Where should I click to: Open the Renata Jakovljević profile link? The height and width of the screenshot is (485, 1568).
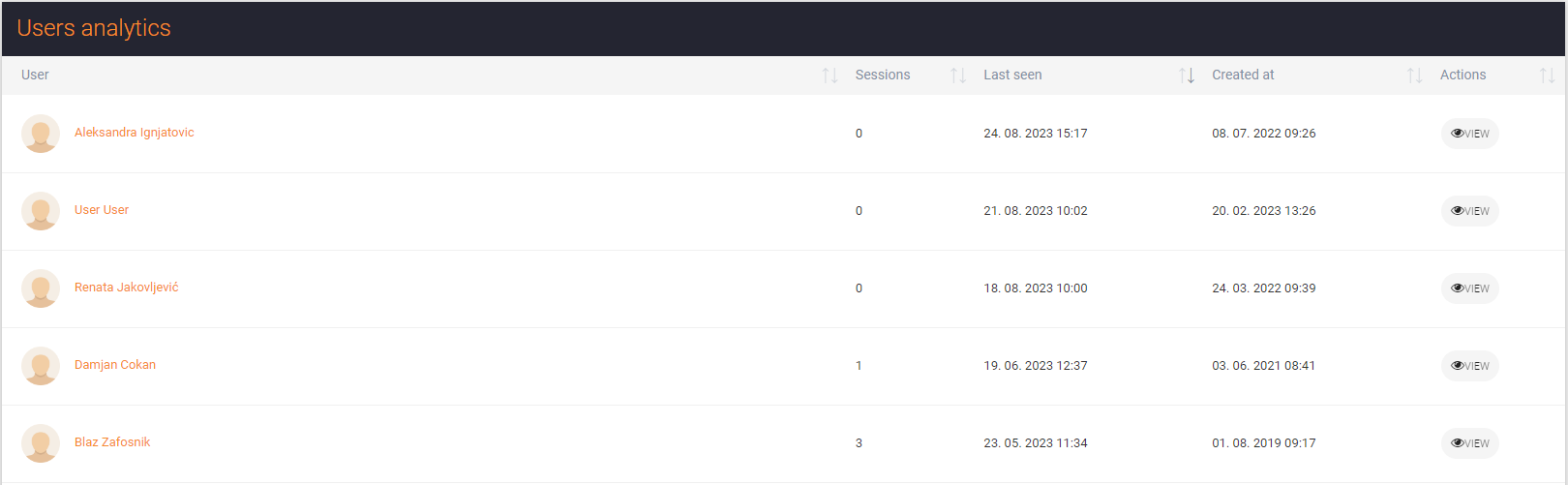point(127,288)
